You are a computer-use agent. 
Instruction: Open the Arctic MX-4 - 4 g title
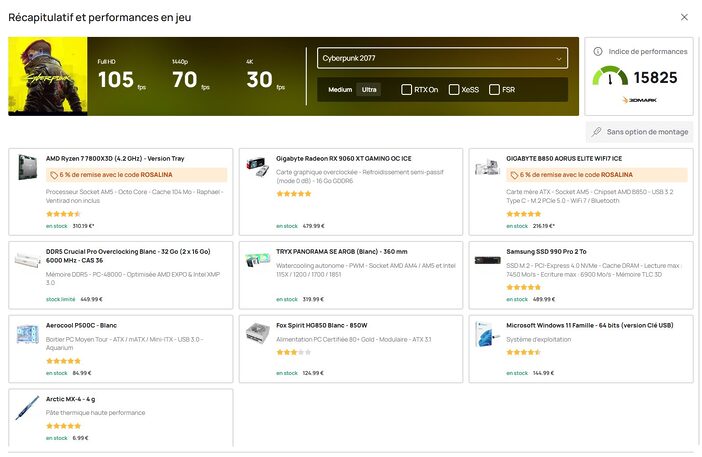click(70, 399)
